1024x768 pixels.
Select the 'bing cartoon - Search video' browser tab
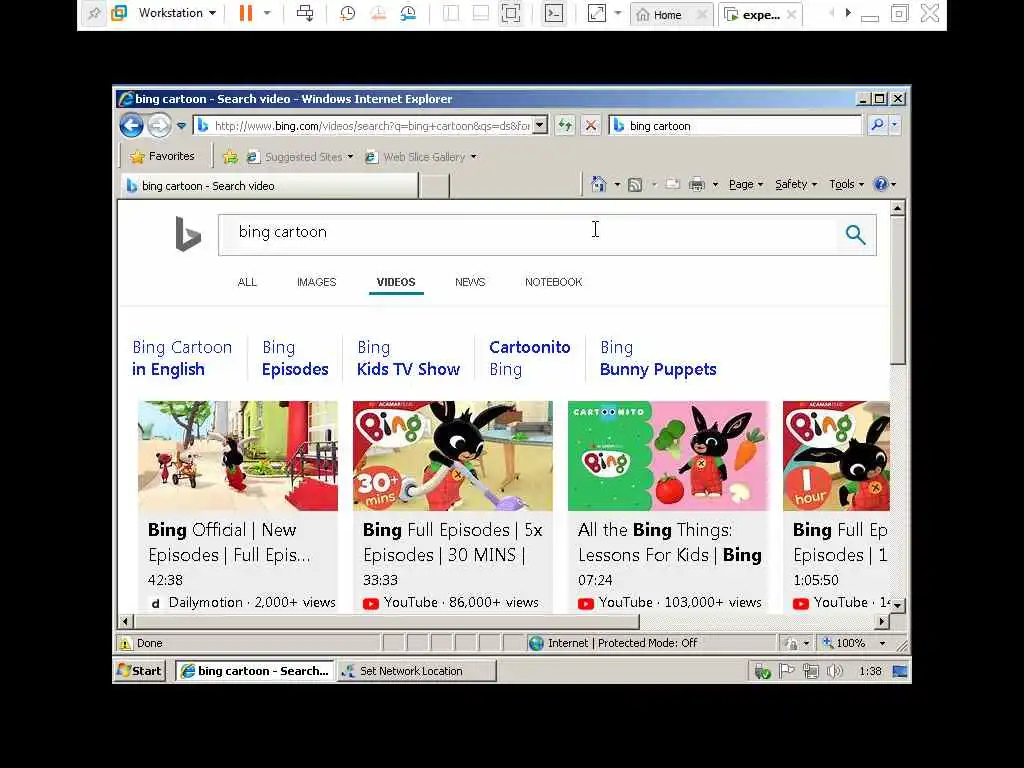269,186
